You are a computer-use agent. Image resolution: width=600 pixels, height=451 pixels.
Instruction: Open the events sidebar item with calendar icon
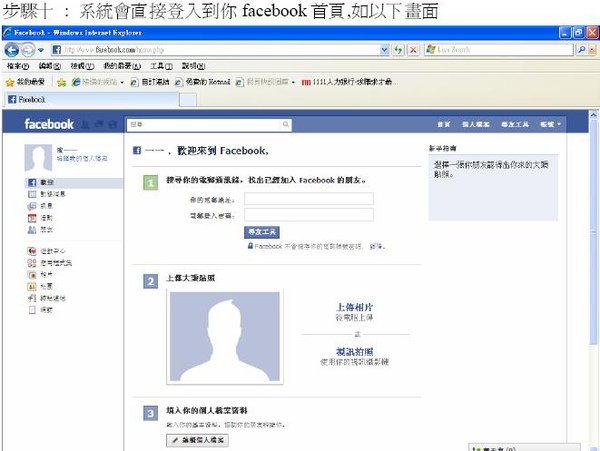point(40,218)
